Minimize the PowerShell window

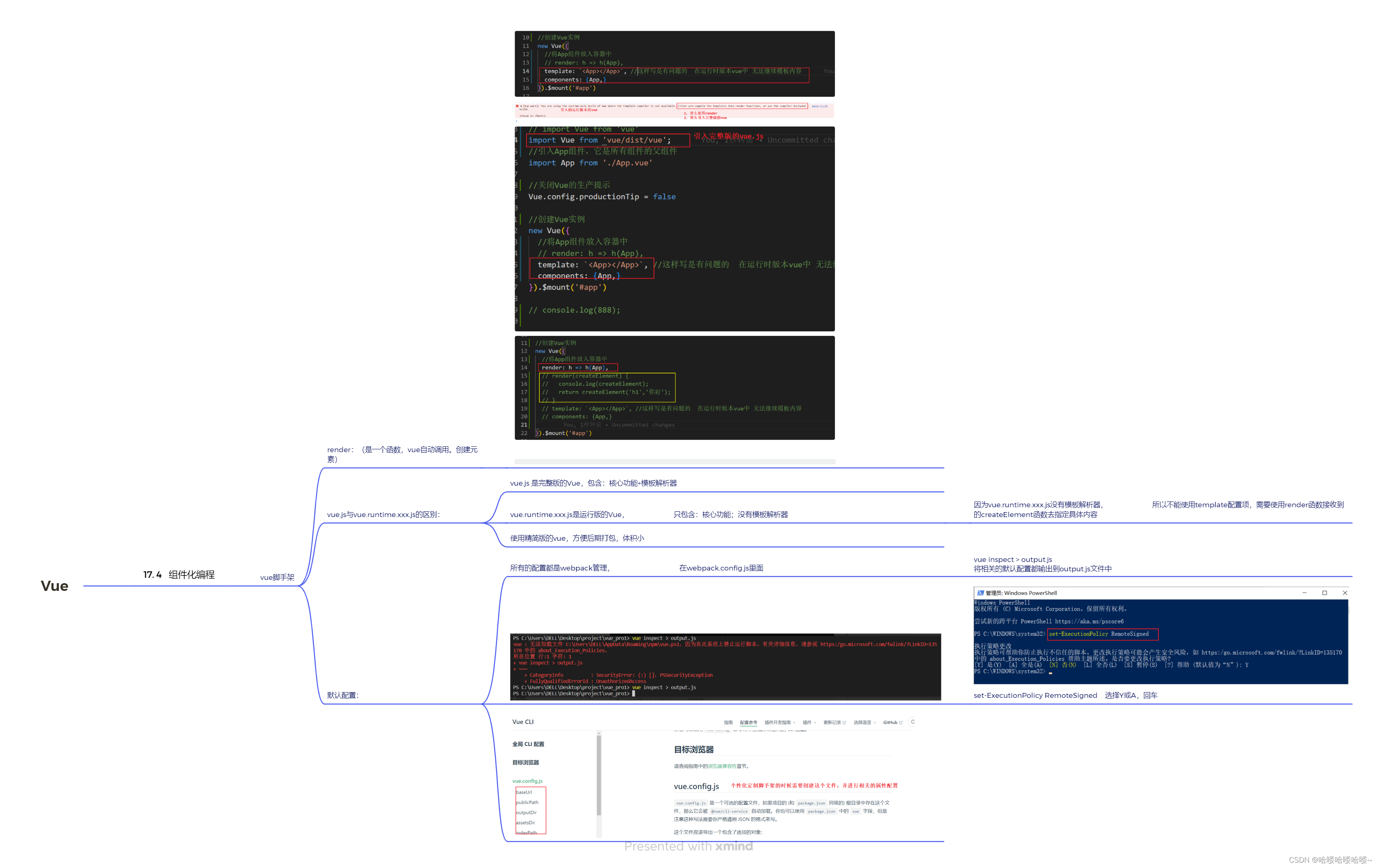(x=1304, y=593)
